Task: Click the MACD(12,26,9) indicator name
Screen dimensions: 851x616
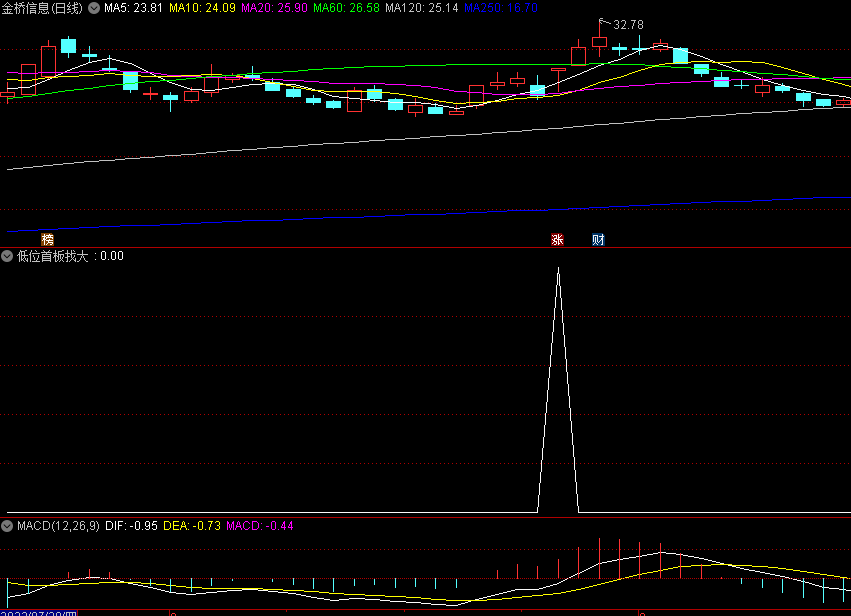Action: pos(58,525)
